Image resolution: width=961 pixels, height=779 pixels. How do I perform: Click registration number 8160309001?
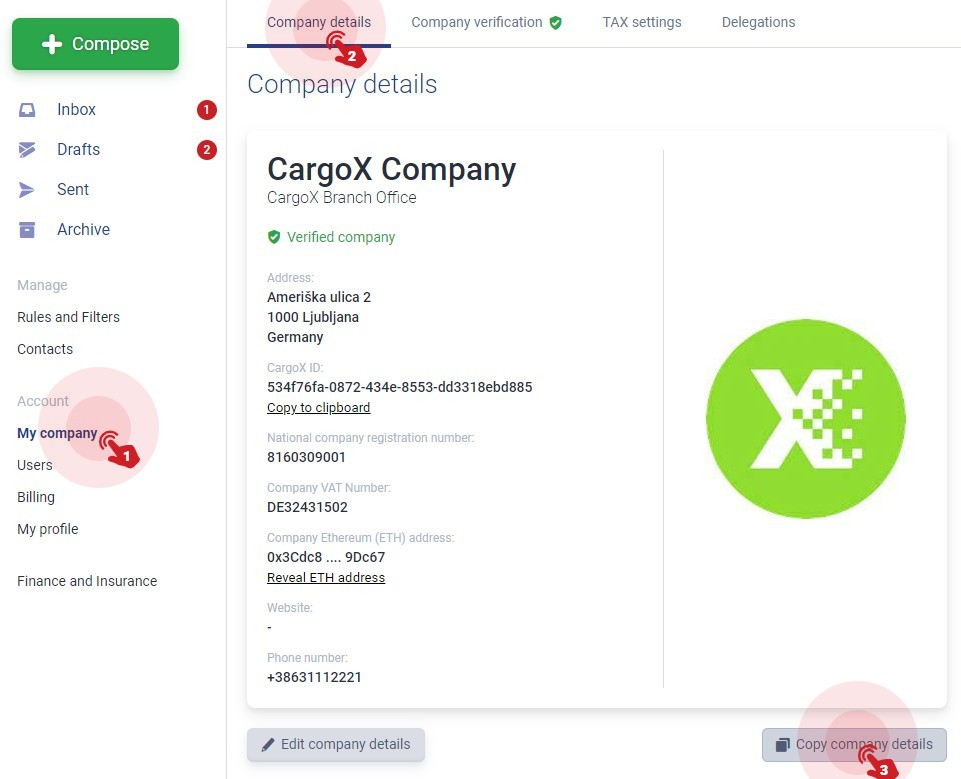click(x=306, y=457)
